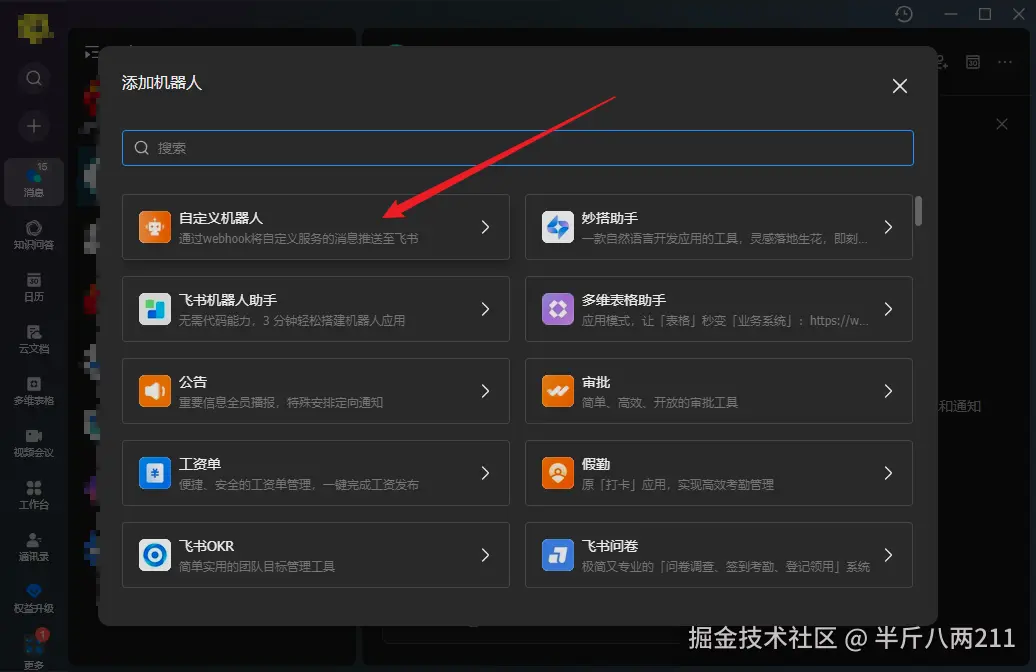Image resolution: width=1036 pixels, height=672 pixels.
Task: Expand the 多维表格助手 chevron
Action: tap(888, 309)
